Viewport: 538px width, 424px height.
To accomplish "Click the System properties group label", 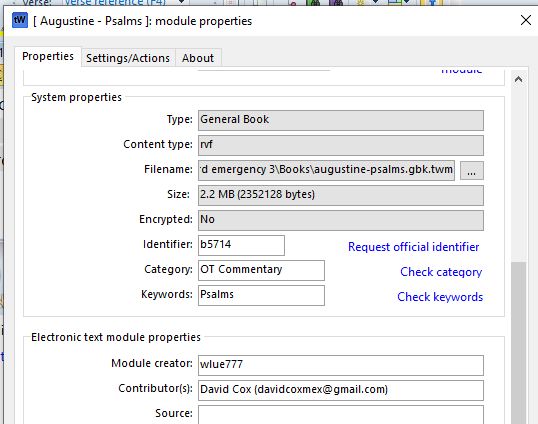I will 76,97.
